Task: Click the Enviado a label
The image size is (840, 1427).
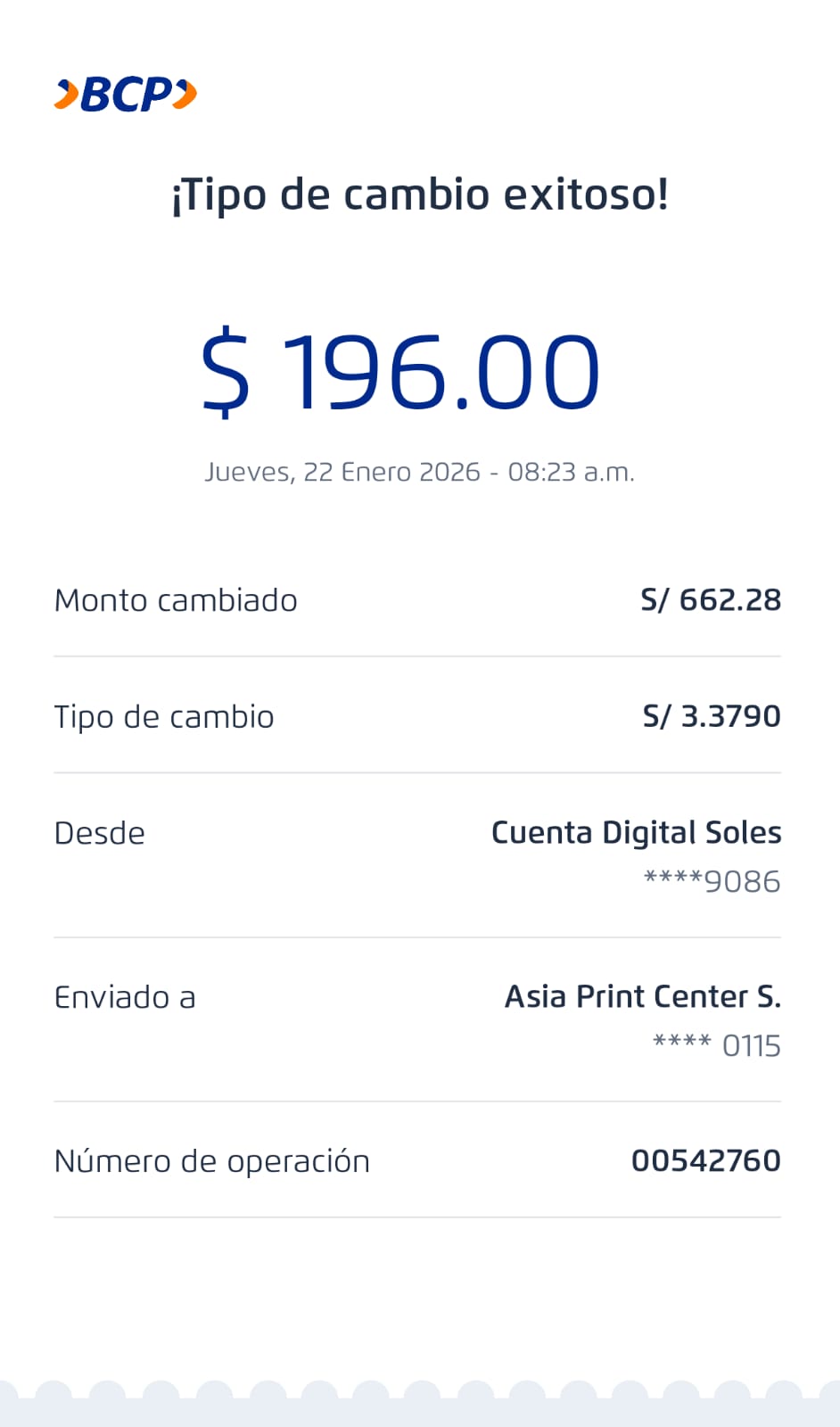Action: (125, 997)
